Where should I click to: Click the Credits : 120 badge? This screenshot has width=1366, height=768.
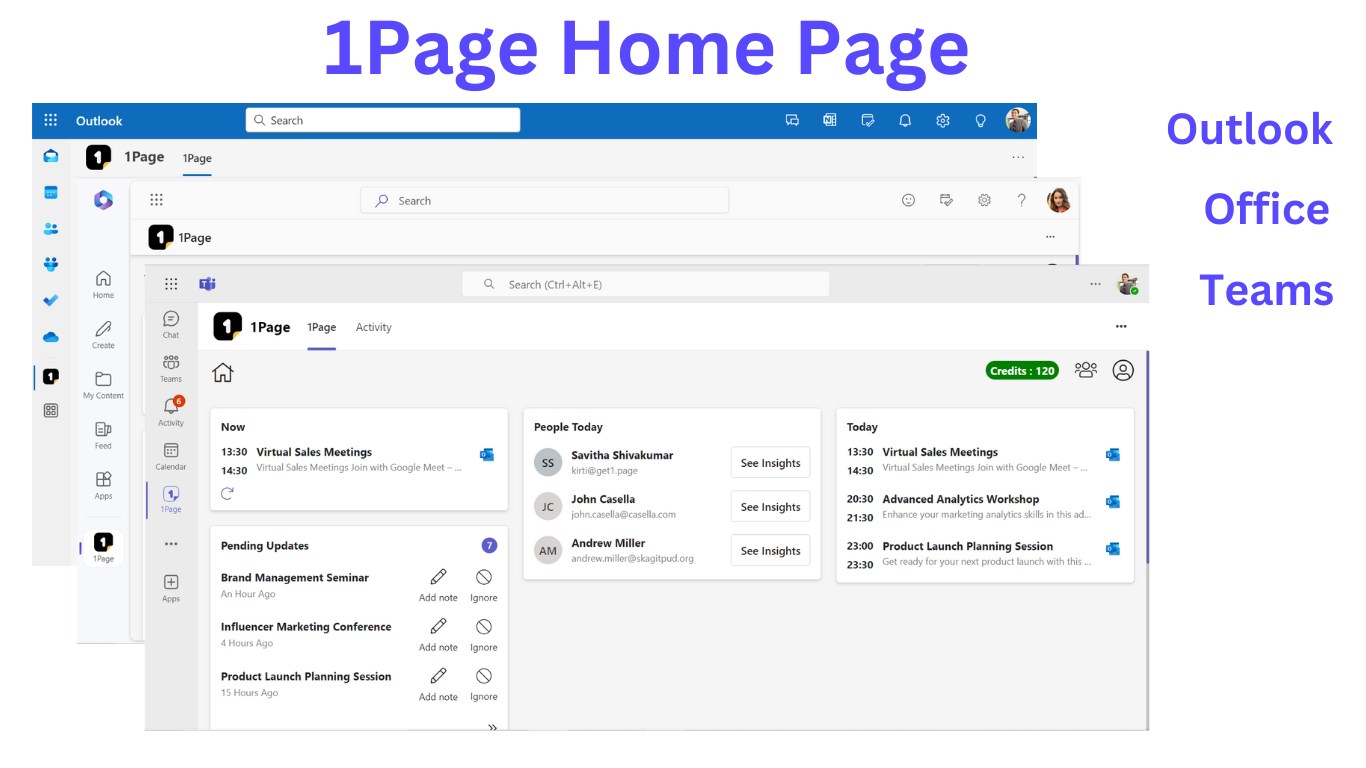click(x=1022, y=371)
